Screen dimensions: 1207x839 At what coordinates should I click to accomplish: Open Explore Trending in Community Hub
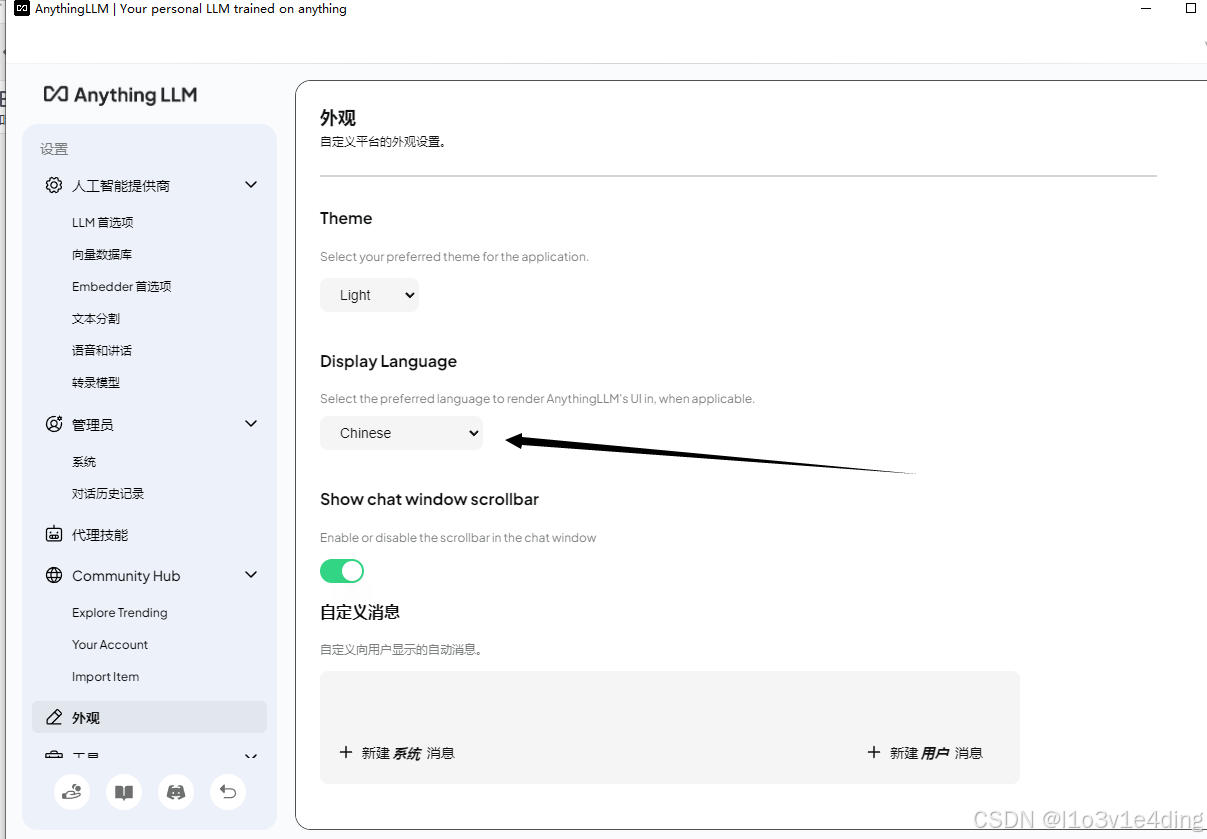pos(120,612)
